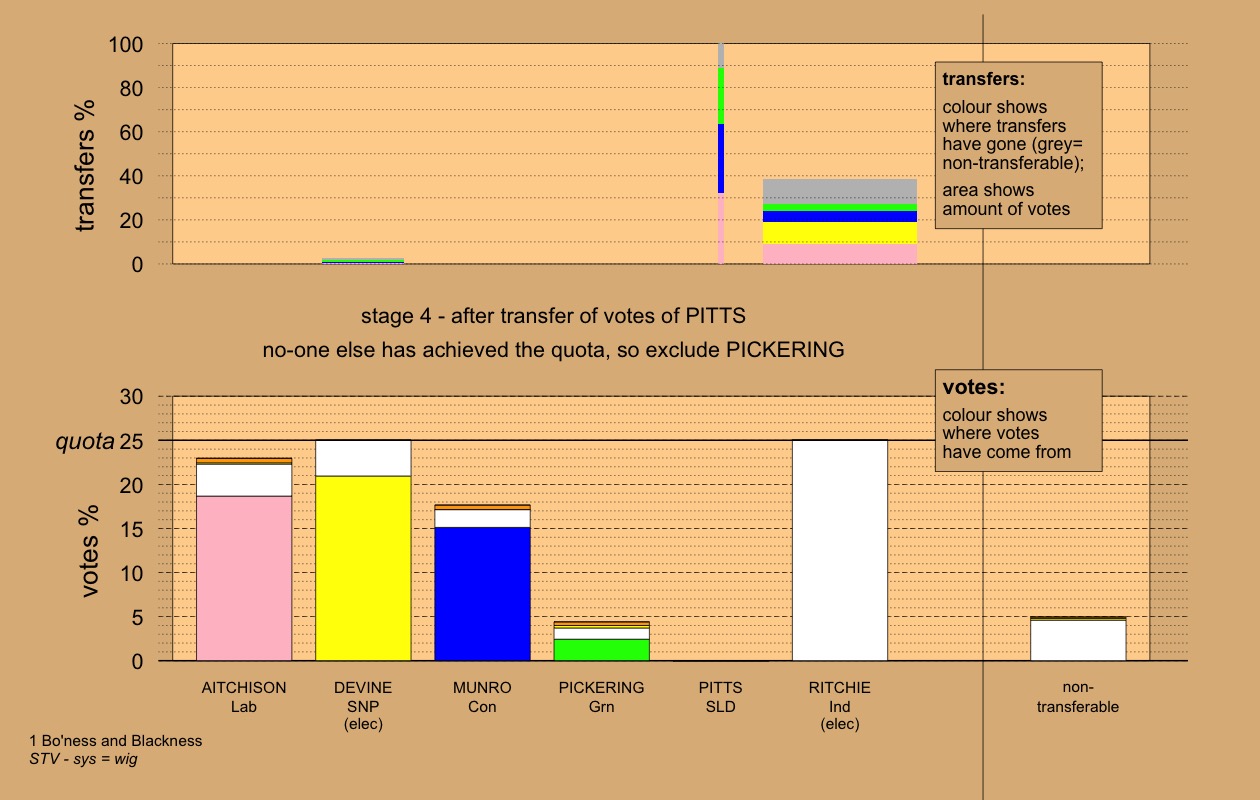Image resolution: width=1260 pixels, height=800 pixels.
Task: Click the RITCHIE Ind (elec) label
Action: point(839,705)
